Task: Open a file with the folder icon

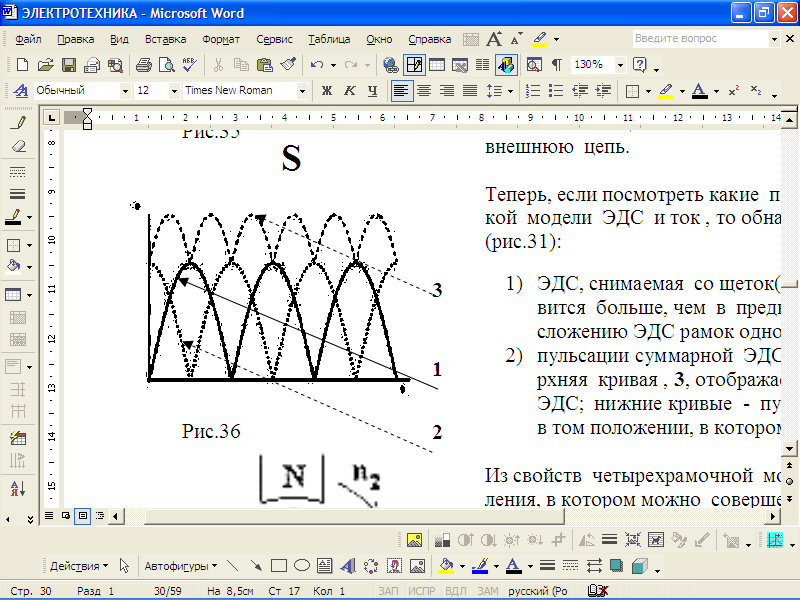Action: tap(45, 65)
